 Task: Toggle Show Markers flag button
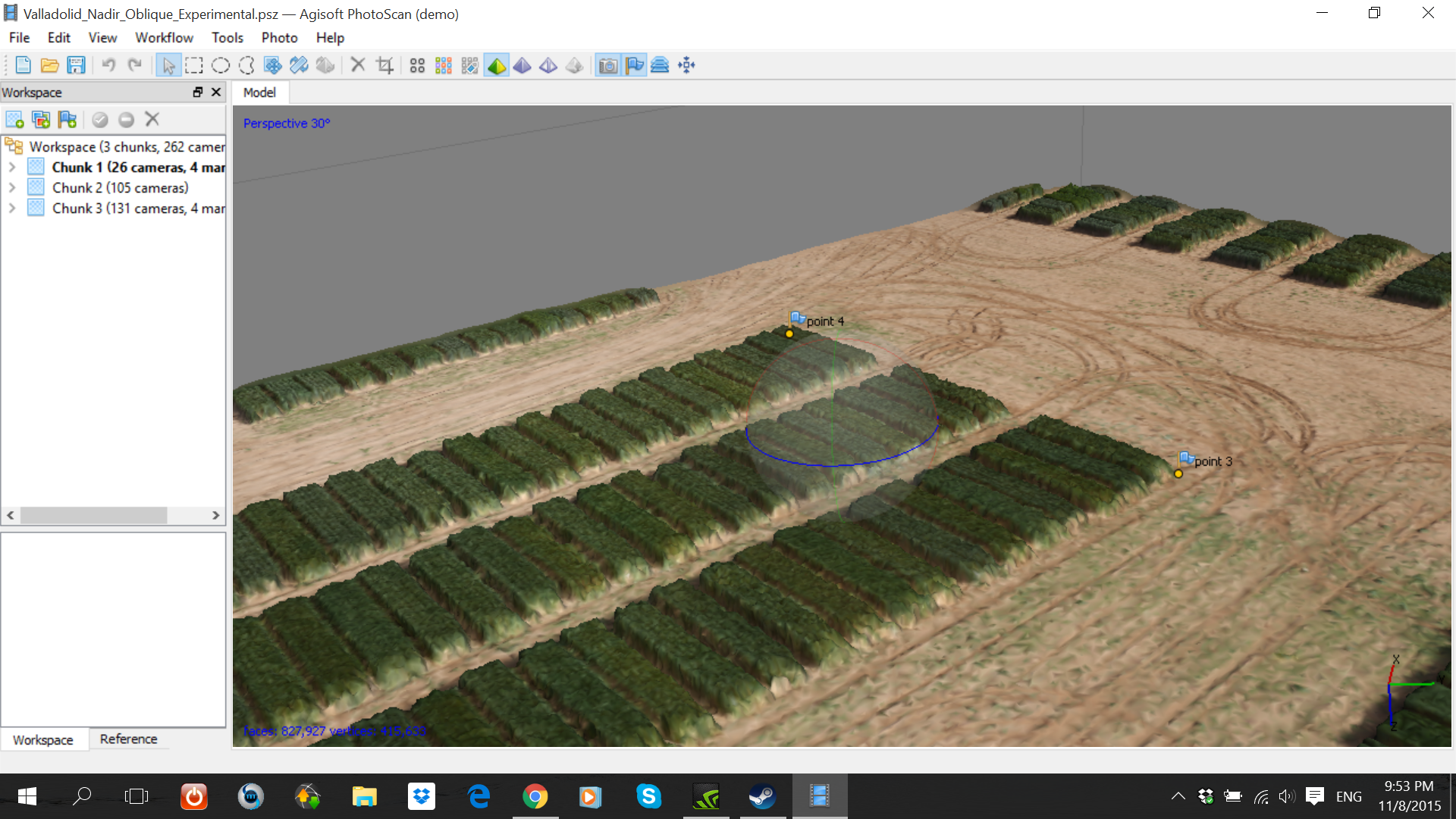pyautogui.click(x=635, y=66)
